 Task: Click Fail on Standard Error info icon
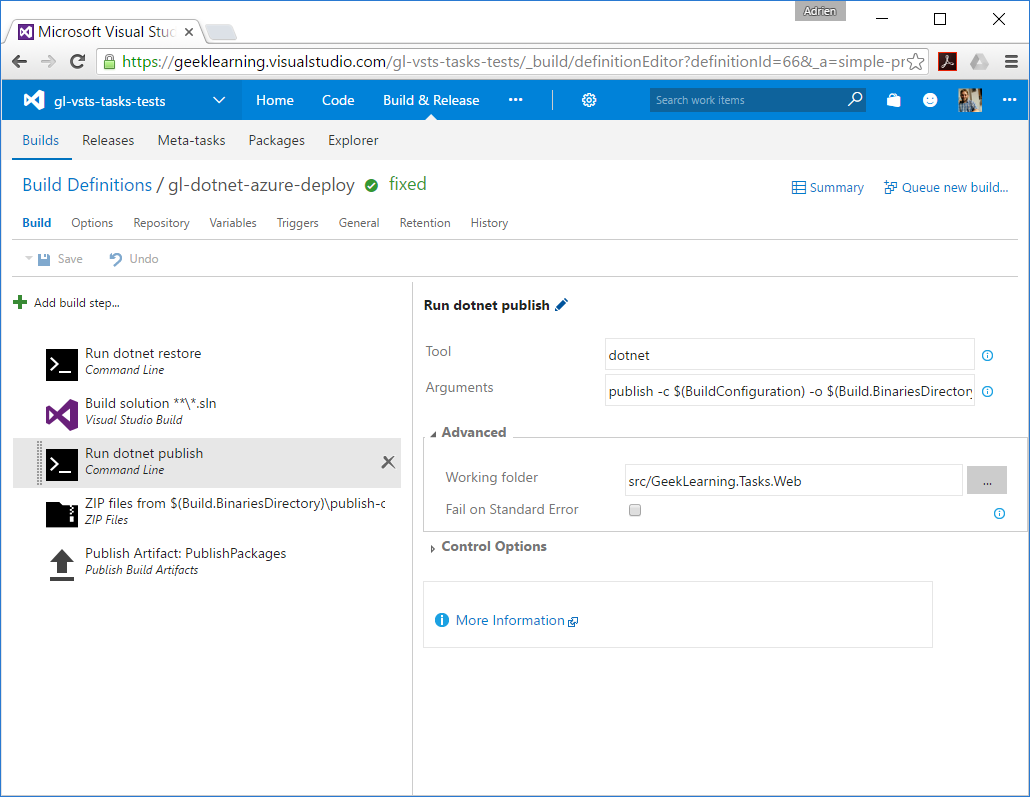coord(999,513)
